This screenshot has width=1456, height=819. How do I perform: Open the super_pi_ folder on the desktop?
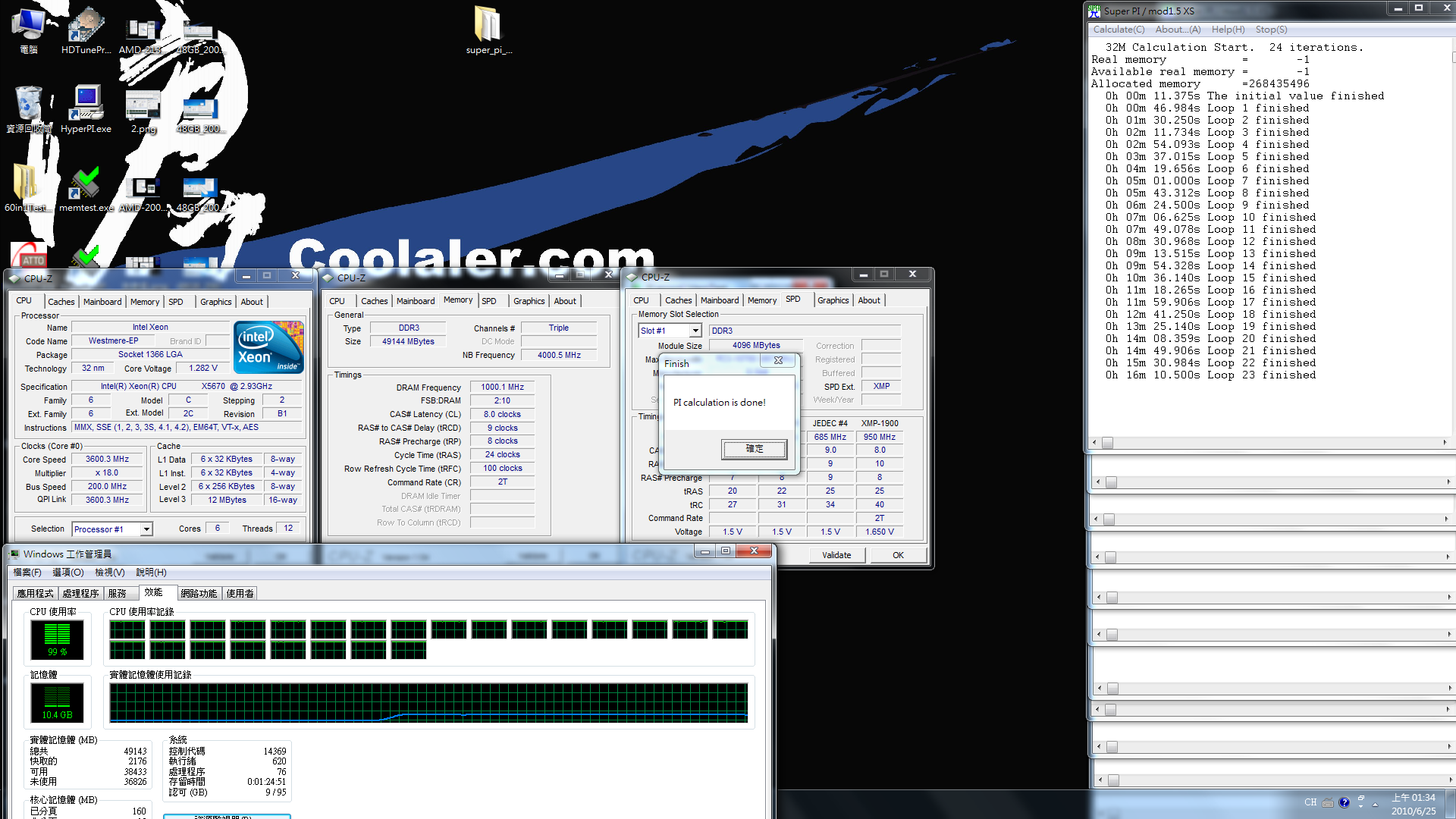point(488,30)
